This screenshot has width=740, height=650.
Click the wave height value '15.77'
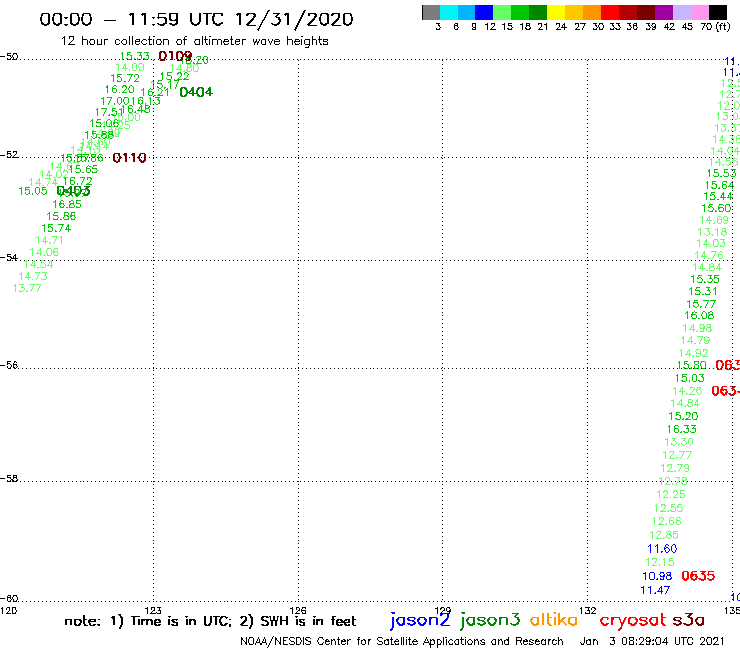pos(701,304)
